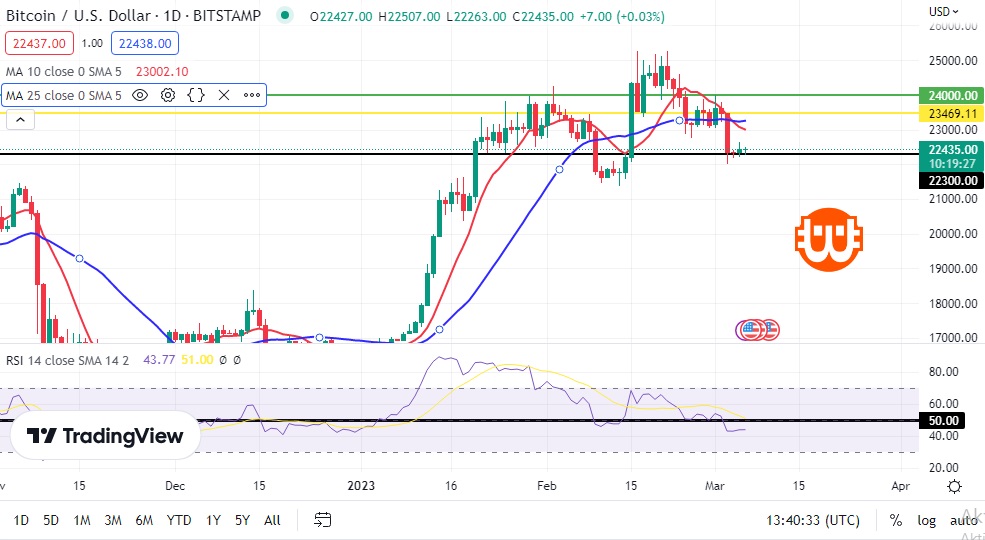The width and height of the screenshot is (985, 540).
Task: Click the yellow 23469.11 price label
Action: pyautogui.click(x=951, y=114)
